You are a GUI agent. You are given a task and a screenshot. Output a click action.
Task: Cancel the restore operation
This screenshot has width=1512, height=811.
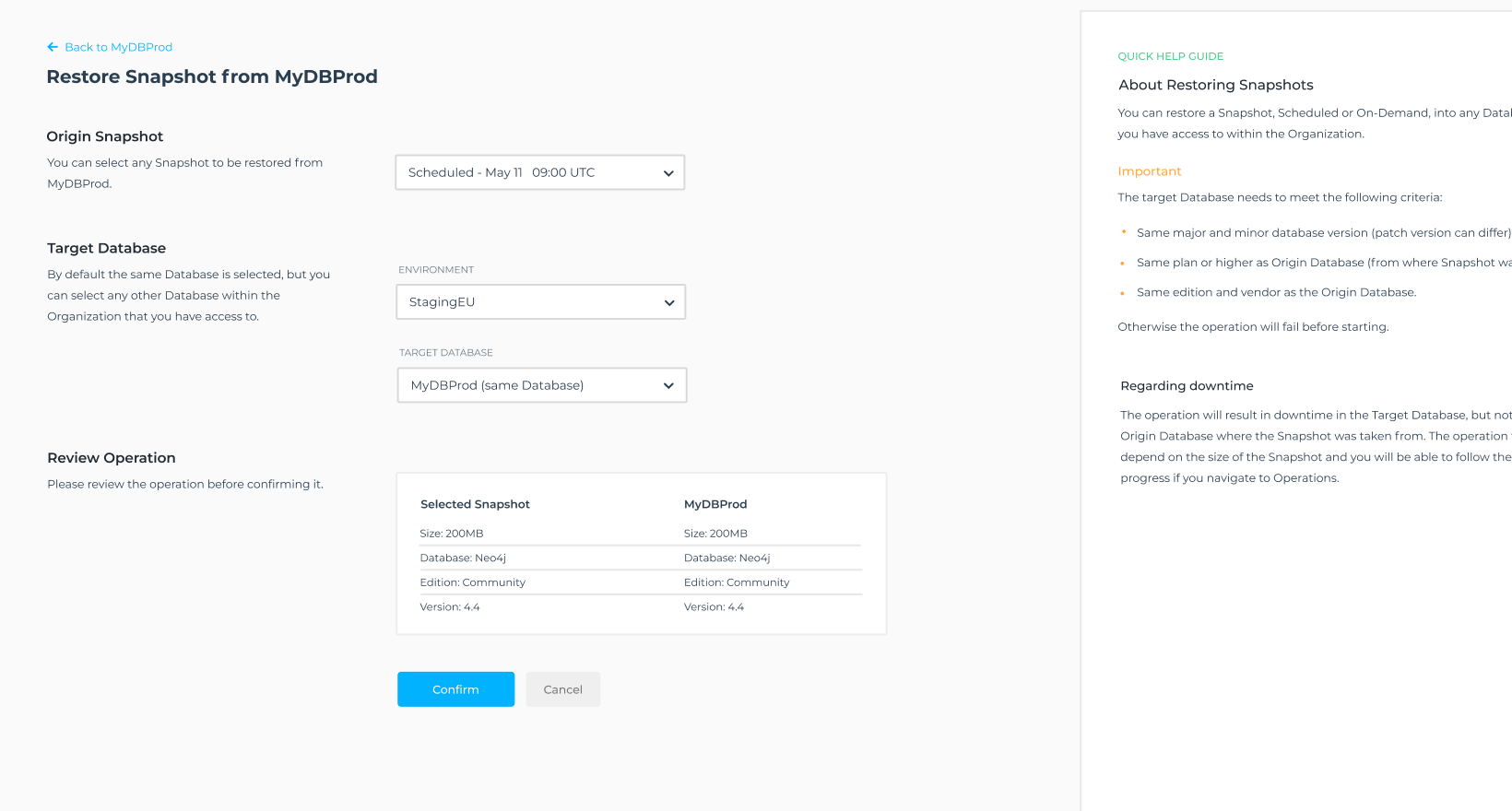562,689
